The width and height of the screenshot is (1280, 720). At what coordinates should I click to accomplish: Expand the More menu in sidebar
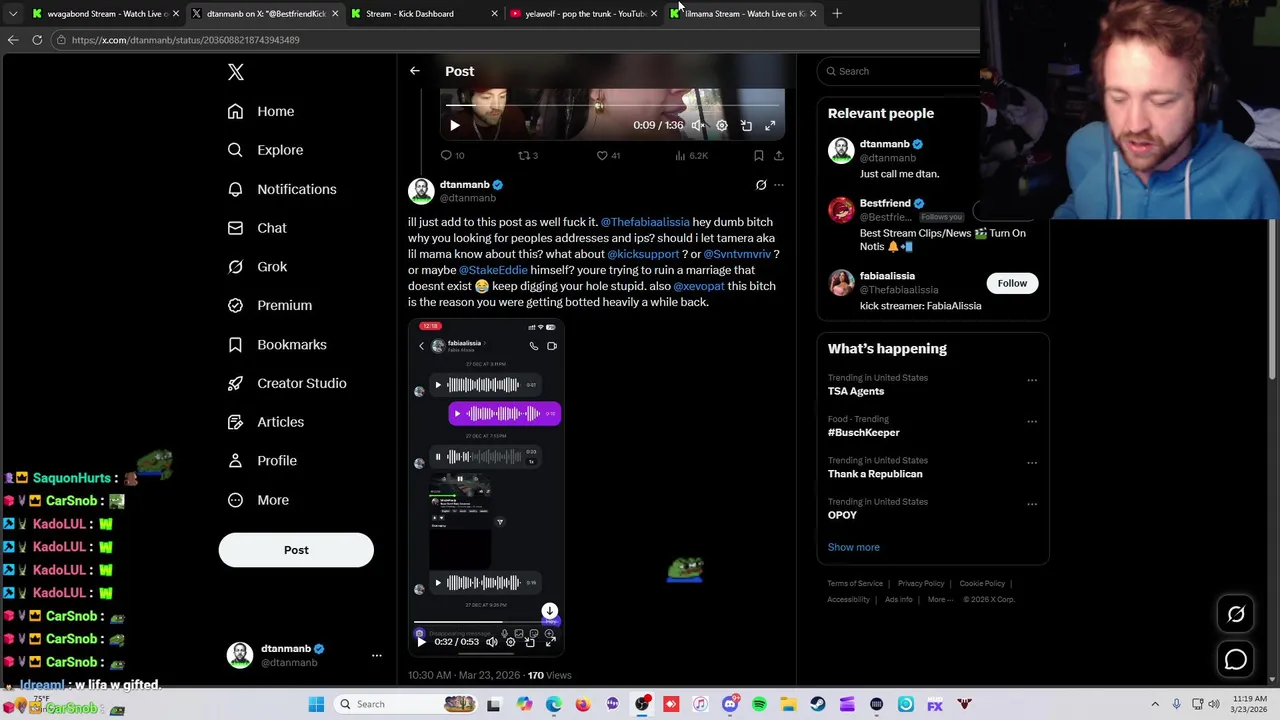pos(258,500)
